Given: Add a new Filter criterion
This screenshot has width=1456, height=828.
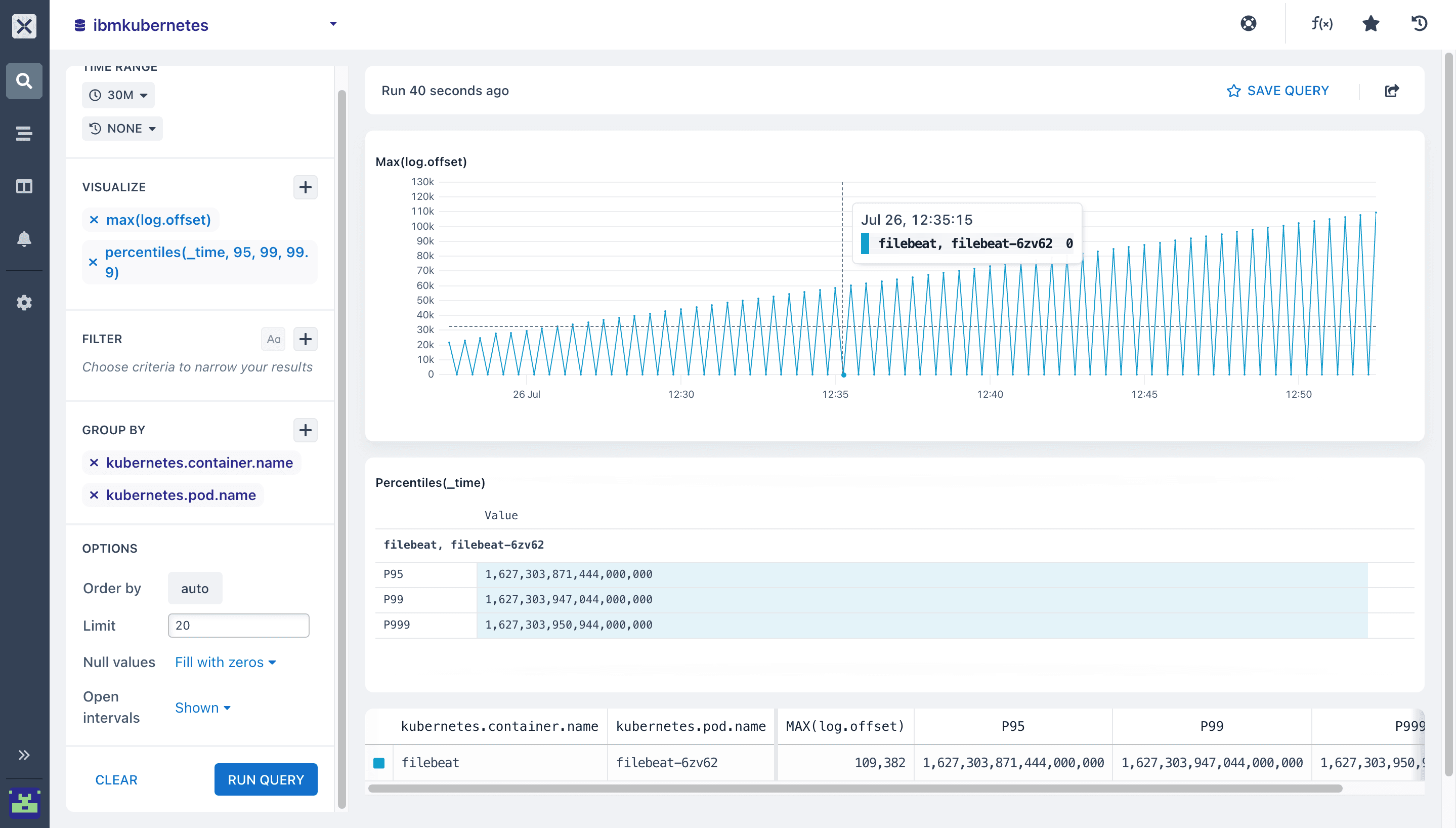Looking at the screenshot, I should pos(305,339).
